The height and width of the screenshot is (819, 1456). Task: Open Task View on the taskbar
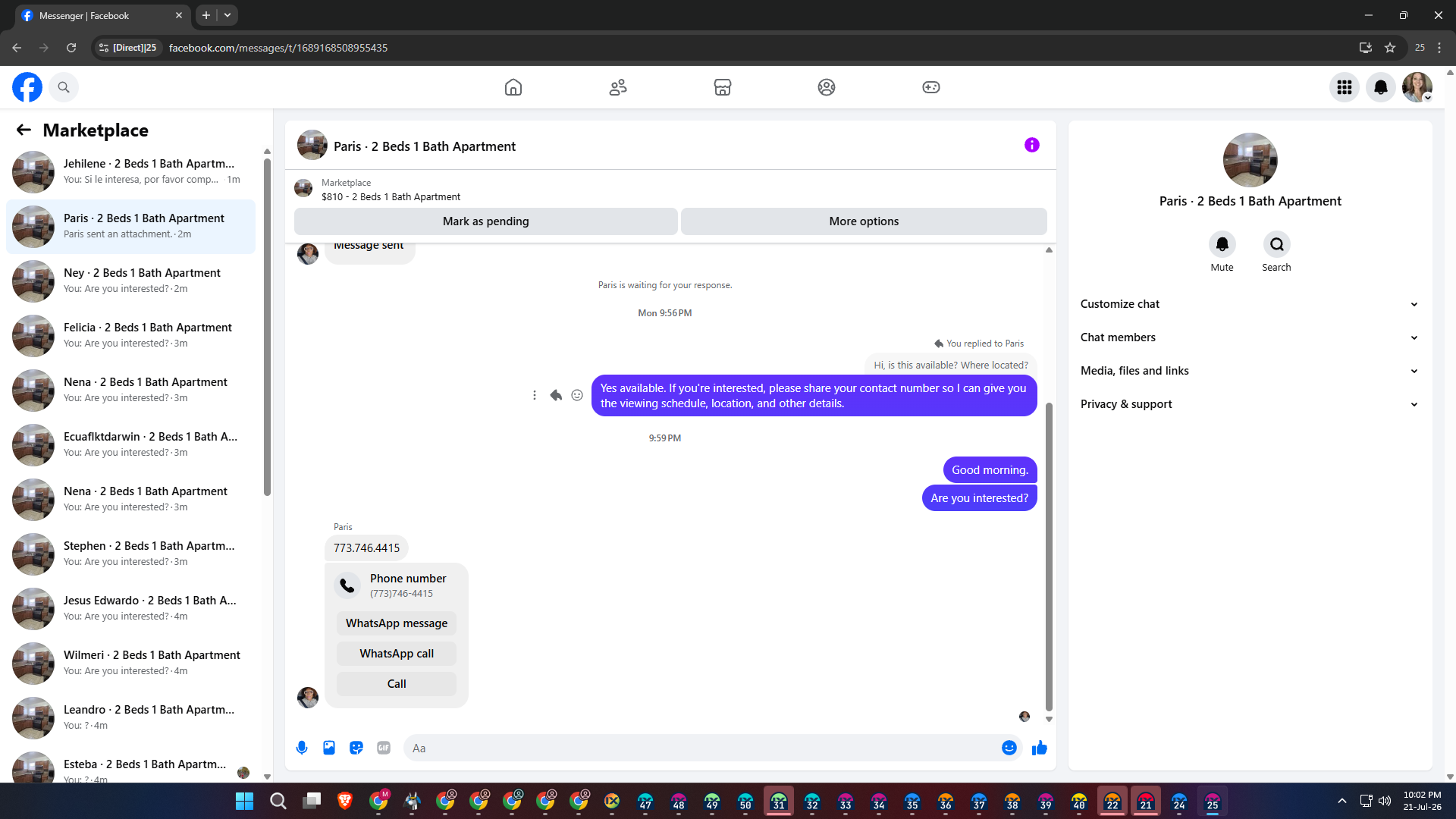(312, 802)
